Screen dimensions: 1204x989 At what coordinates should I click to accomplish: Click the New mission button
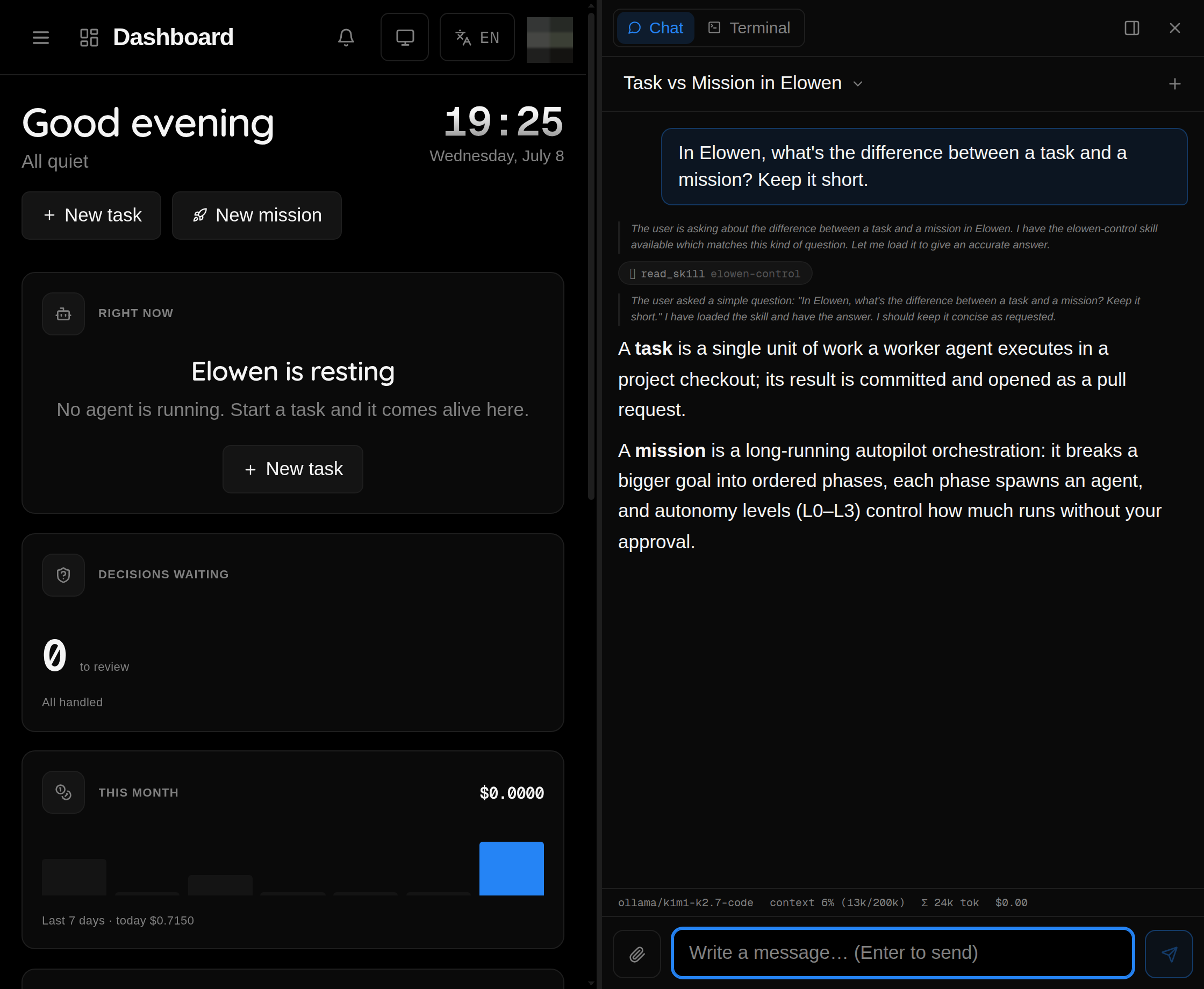click(x=257, y=216)
